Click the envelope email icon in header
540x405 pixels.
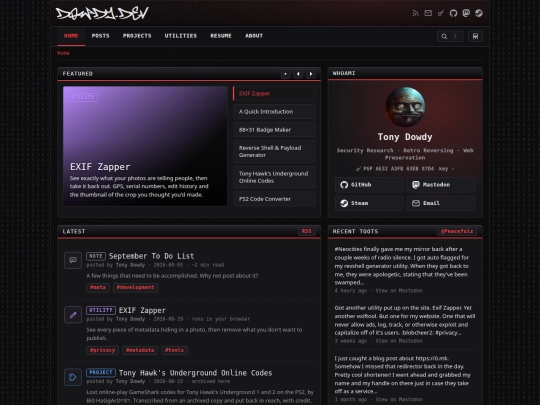tap(428, 13)
